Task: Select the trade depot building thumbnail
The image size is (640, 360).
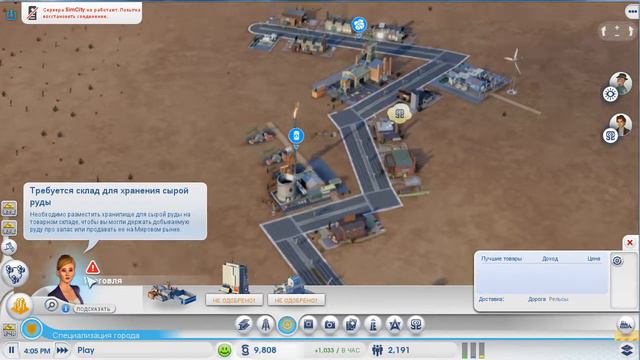Action: [x=172, y=293]
